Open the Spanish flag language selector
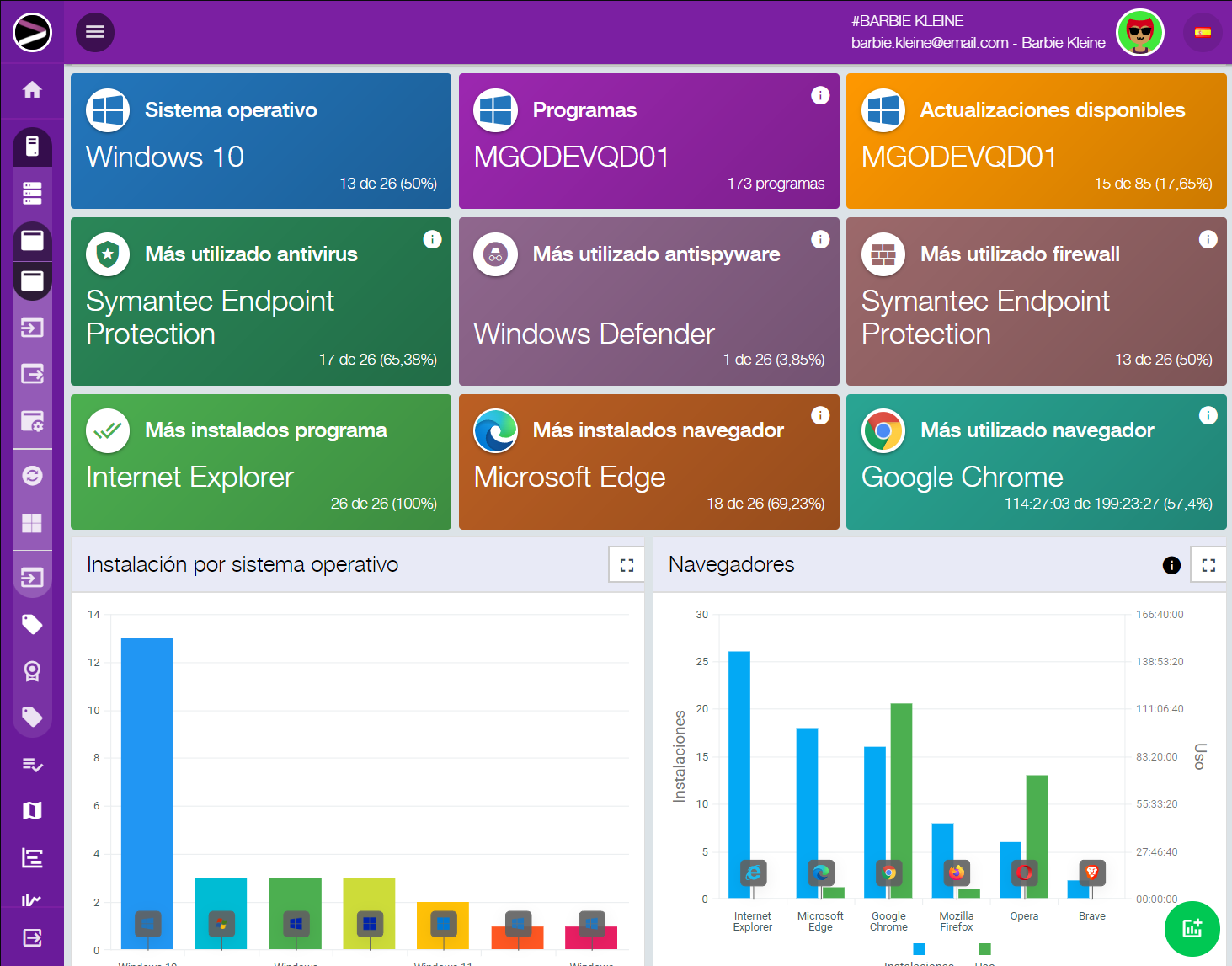This screenshot has height=966, width=1232. pyautogui.click(x=1203, y=33)
